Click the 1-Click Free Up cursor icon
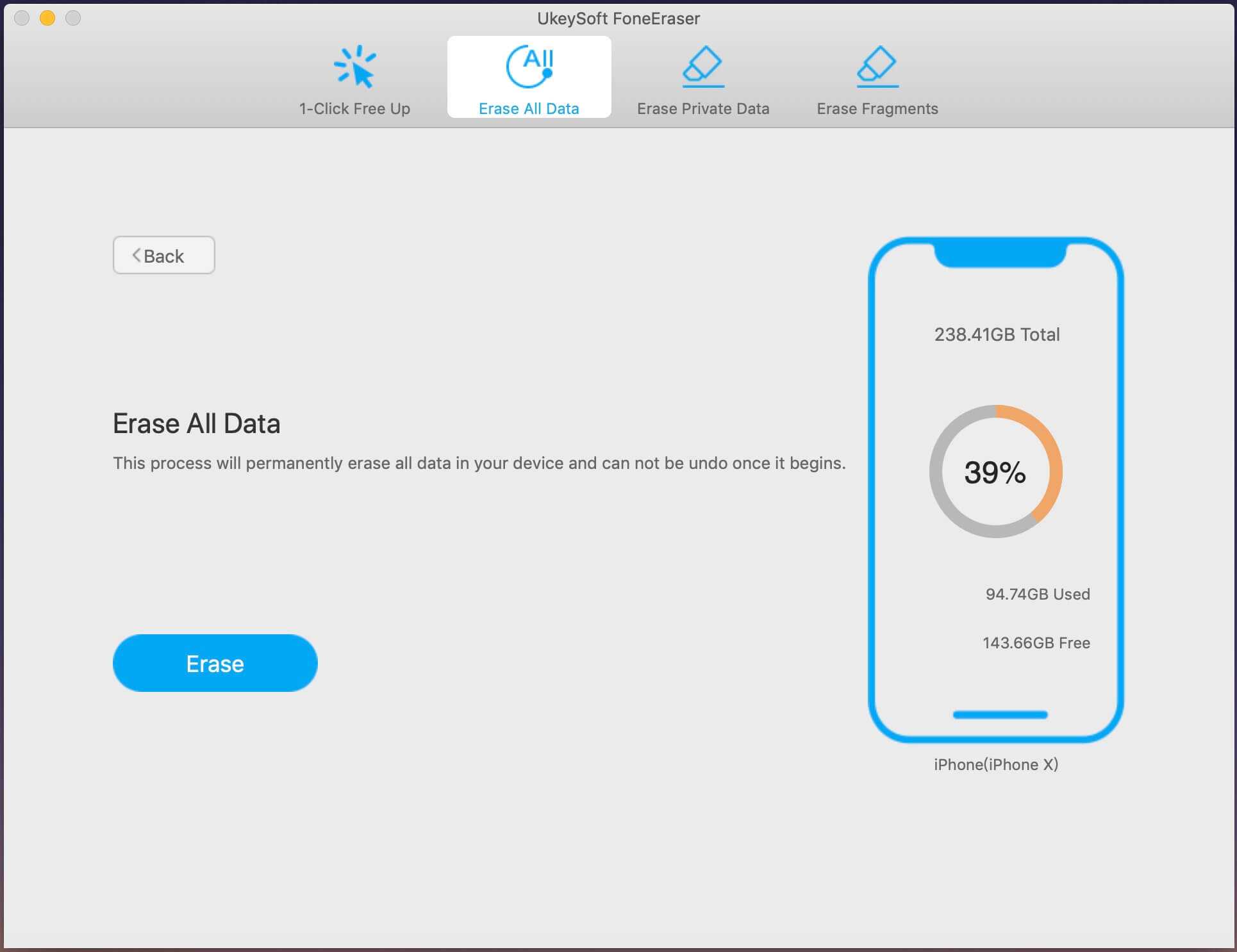 [354, 67]
